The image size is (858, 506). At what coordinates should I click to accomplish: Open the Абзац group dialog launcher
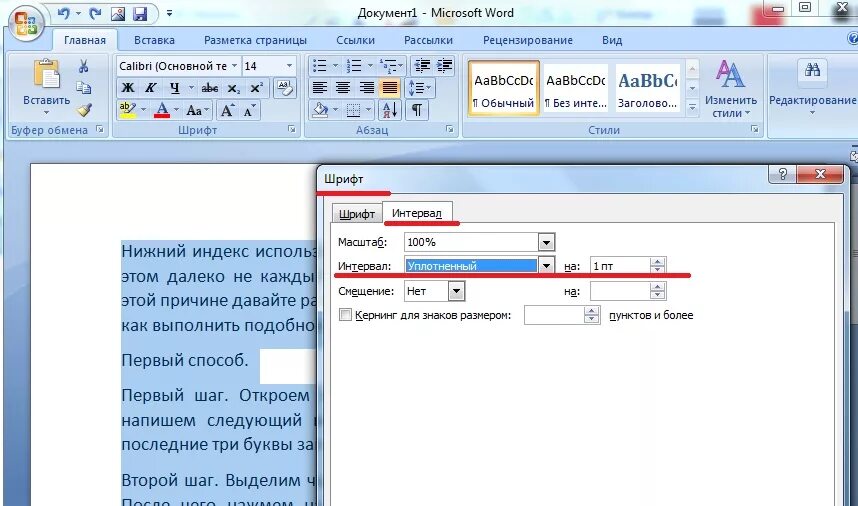click(x=450, y=129)
